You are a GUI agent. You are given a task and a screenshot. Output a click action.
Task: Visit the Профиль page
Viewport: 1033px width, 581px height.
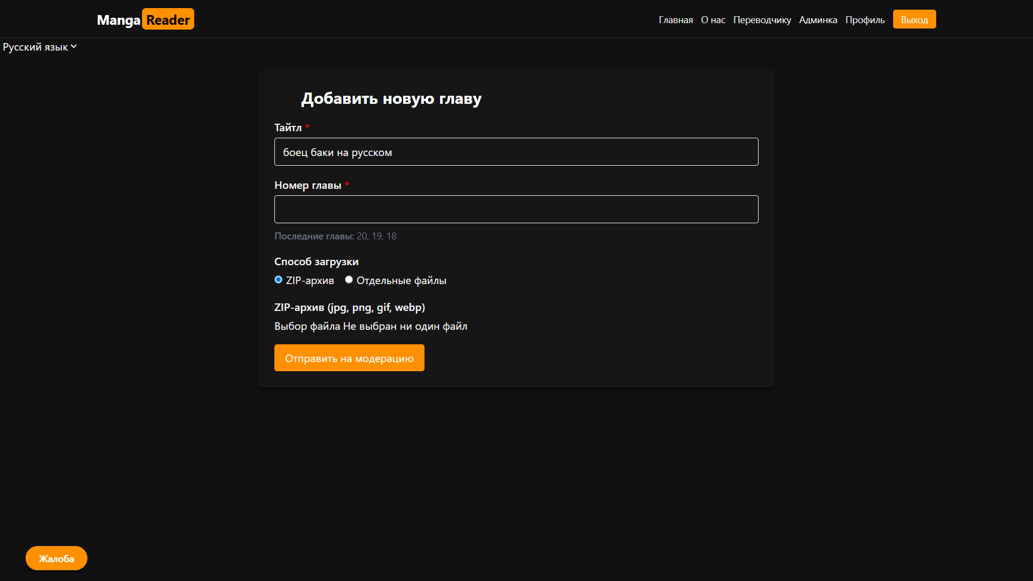[864, 20]
